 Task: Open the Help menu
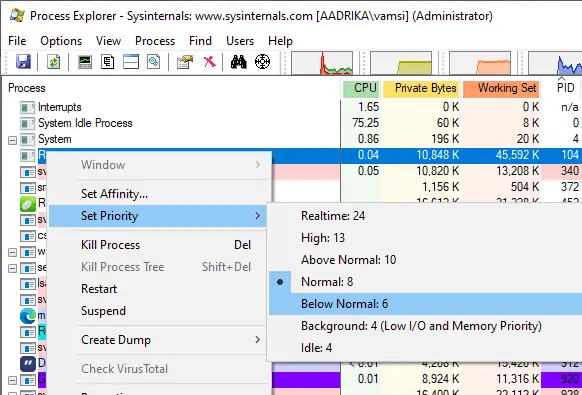click(x=280, y=41)
